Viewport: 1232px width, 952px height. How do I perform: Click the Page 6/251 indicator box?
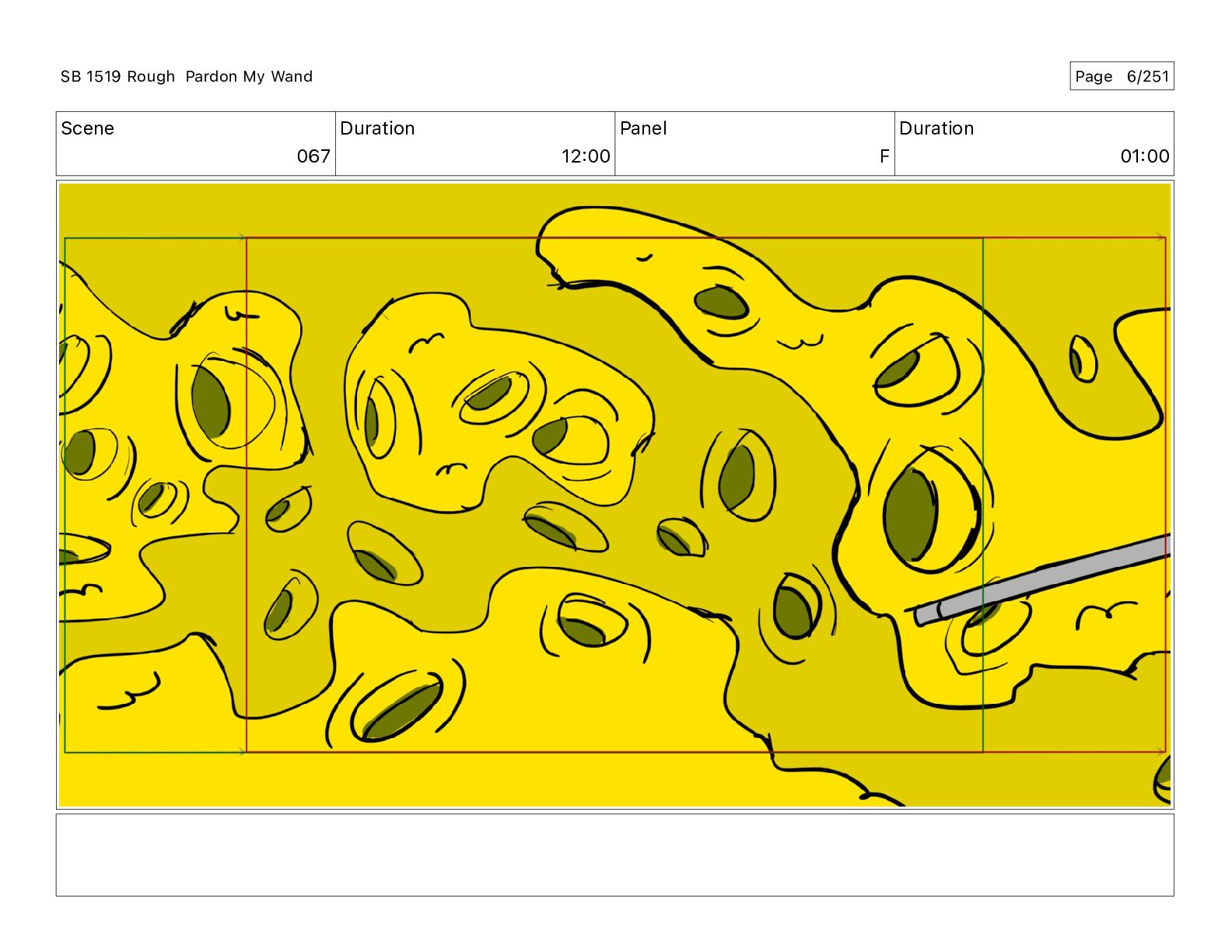pyautogui.click(x=1121, y=76)
